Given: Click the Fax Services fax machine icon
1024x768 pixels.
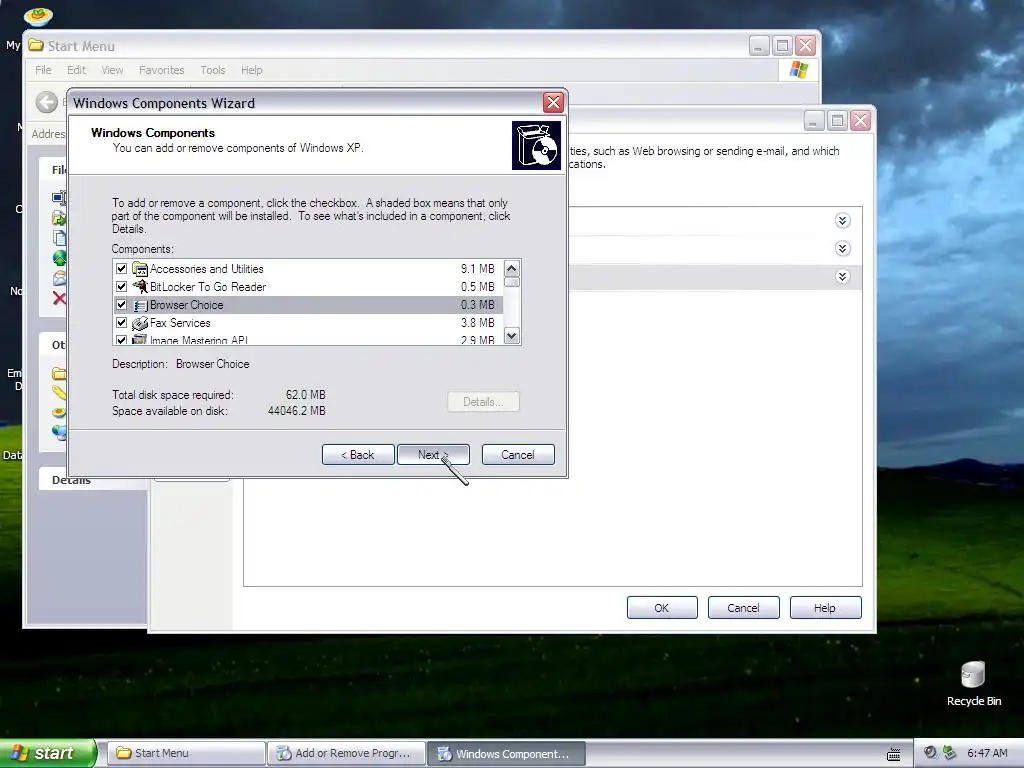Looking at the screenshot, I should click(x=140, y=323).
